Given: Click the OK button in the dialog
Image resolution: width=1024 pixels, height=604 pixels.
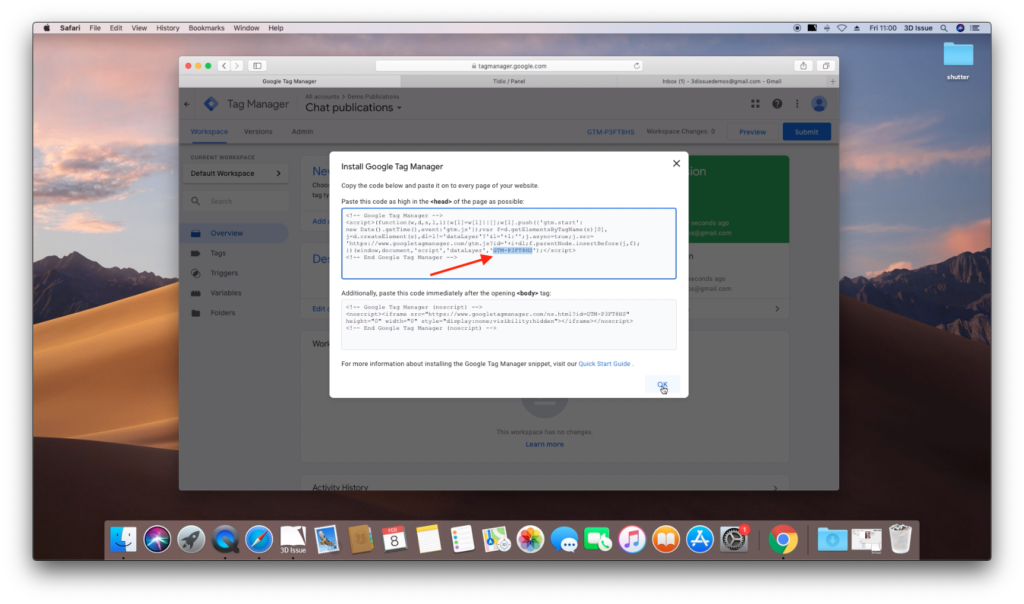Looking at the screenshot, I should [x=663, y=384].
